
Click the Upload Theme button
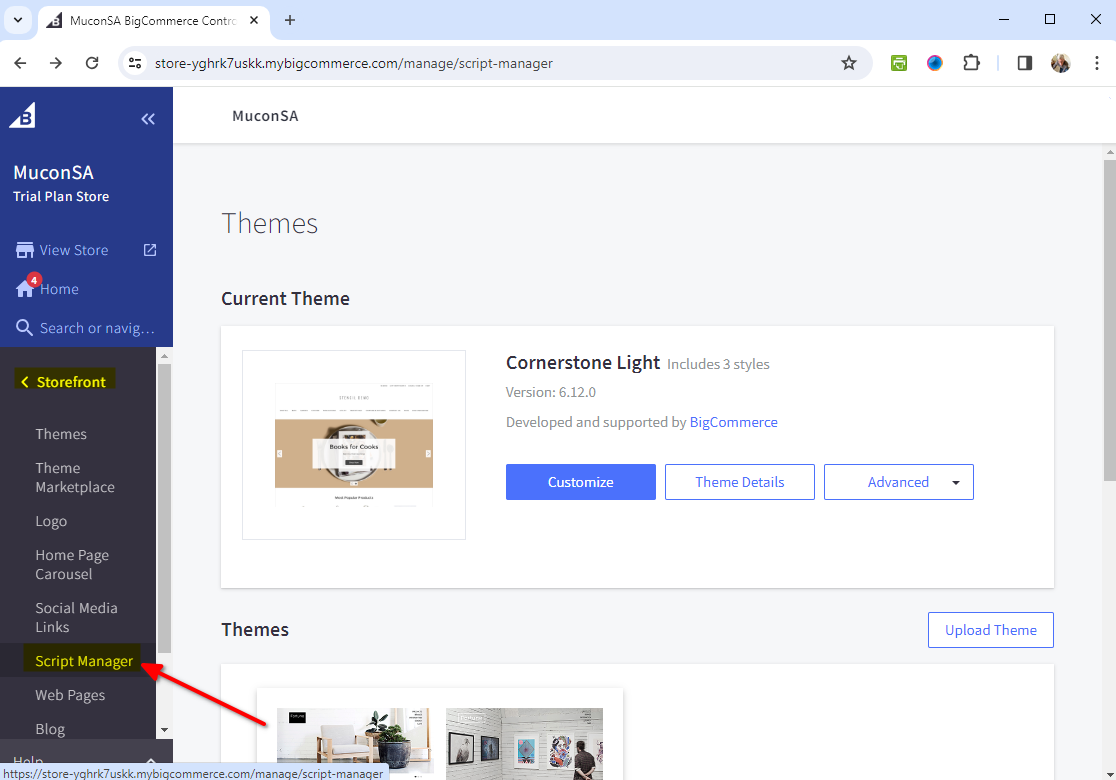[x=990, y=630]
